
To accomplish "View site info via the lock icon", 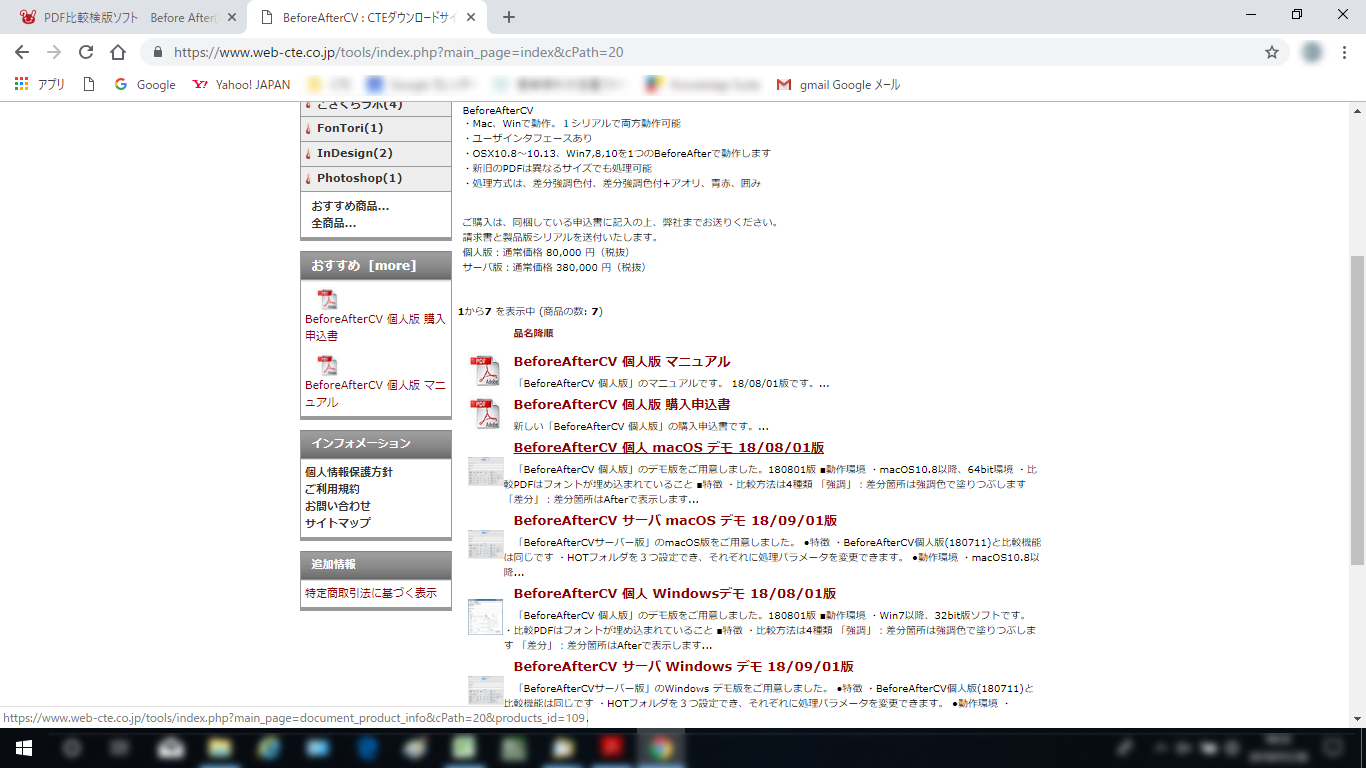I will coord(158,52).
